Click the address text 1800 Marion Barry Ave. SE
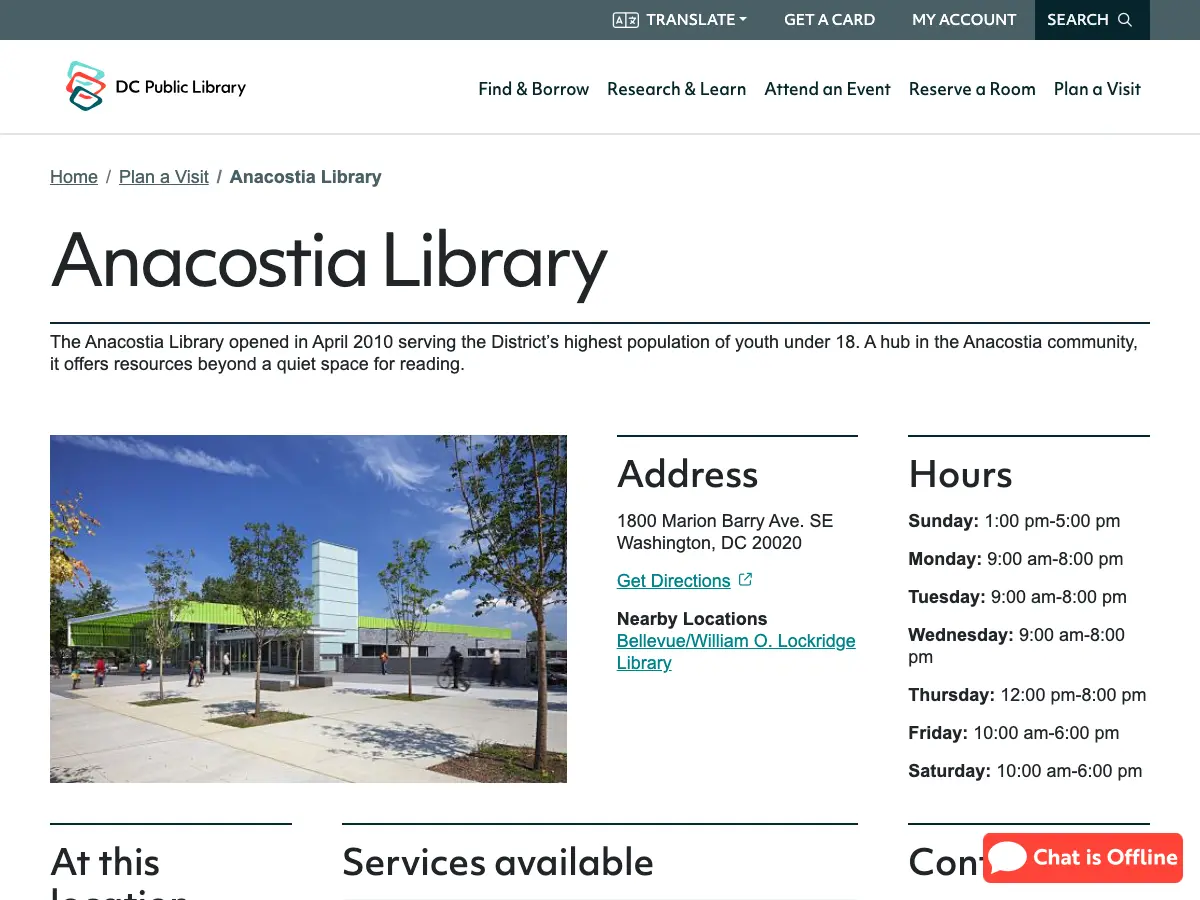This screenshot has width=1200, height=900. click(725, 521)
